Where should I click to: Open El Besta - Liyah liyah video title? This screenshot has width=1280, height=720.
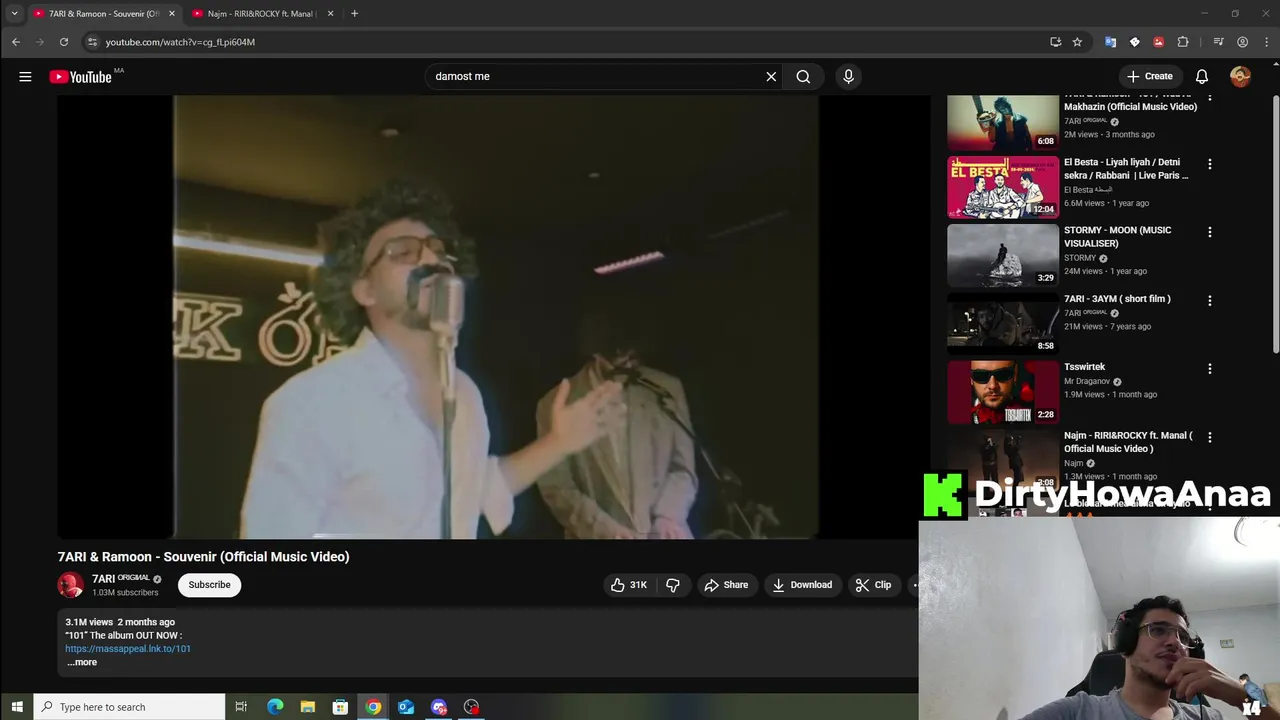click(x=1126, y=169)
